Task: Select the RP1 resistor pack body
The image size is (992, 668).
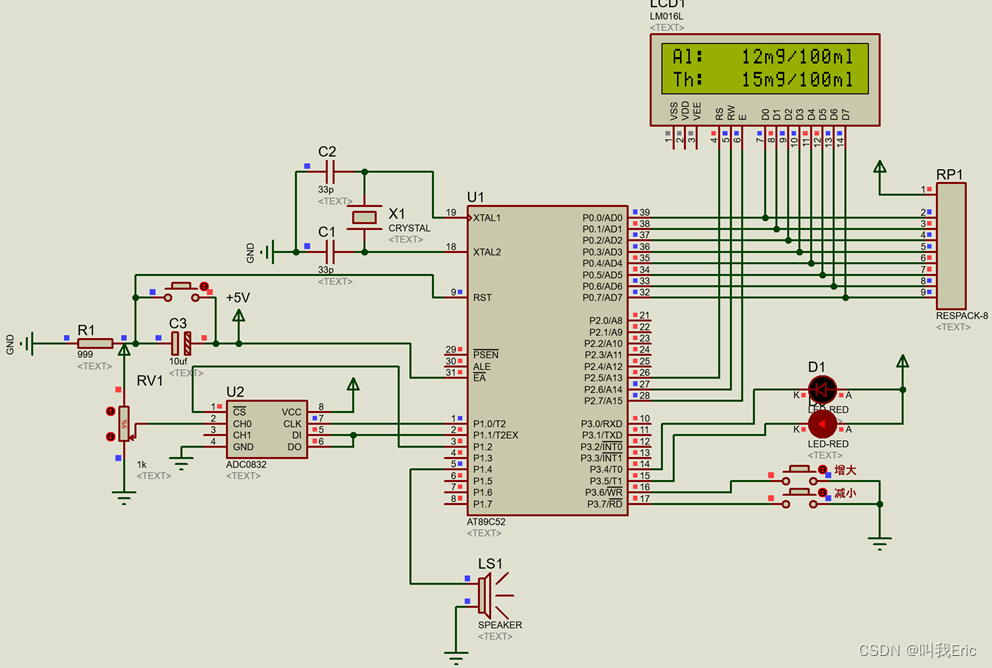Action: (951, 246)
